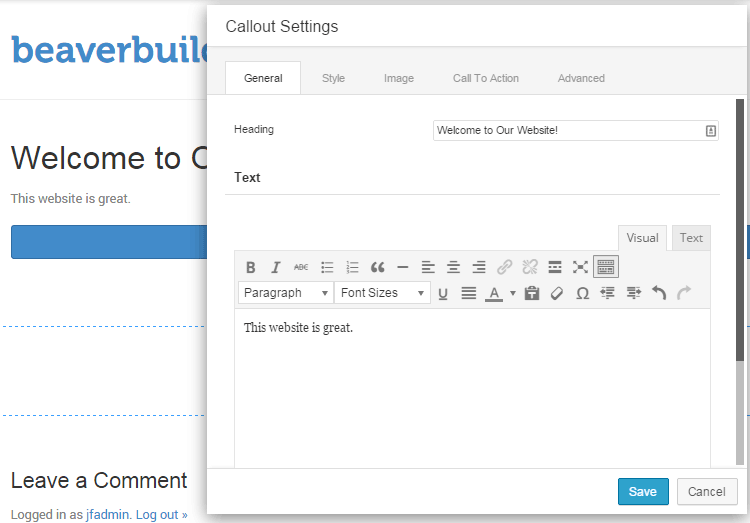
Task: Expand the text color picker arrow
Action: coord(512,293)
